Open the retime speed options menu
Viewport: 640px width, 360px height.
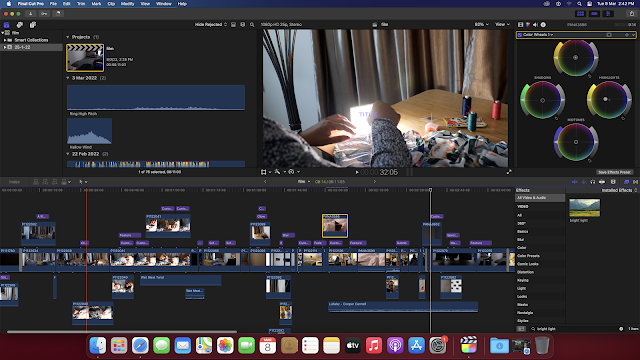[293, 172]
